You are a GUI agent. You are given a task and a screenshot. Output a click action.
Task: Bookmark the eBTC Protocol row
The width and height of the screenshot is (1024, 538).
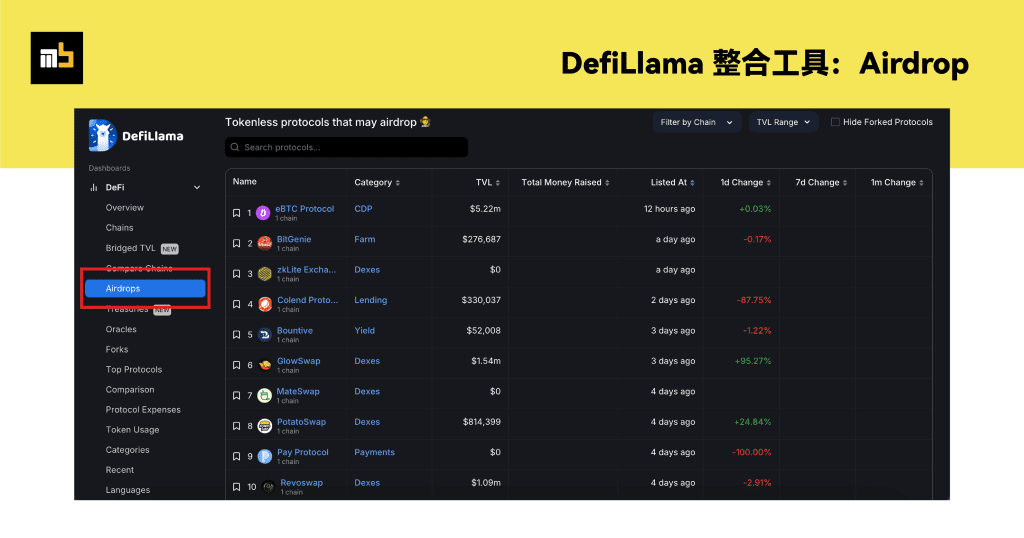tap(236, 213)
